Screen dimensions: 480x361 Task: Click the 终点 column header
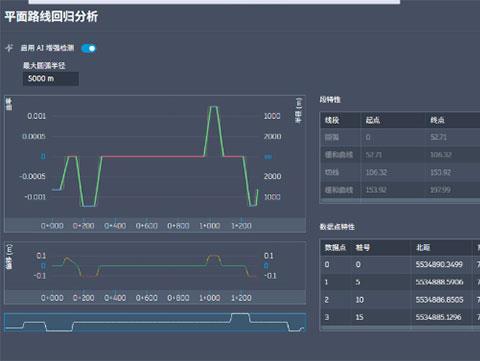click(x=437, y=120)
